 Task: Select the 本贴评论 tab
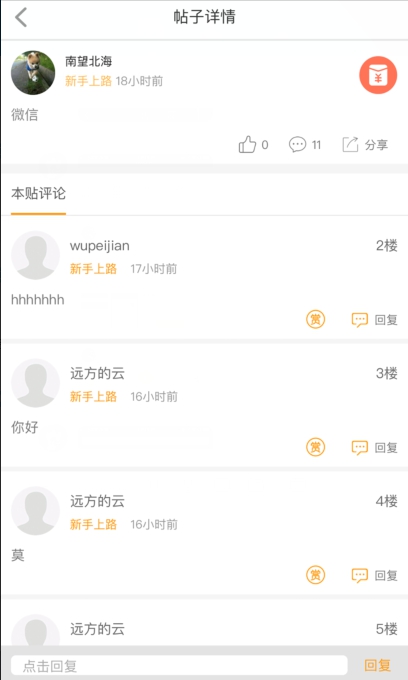[38, 193]
